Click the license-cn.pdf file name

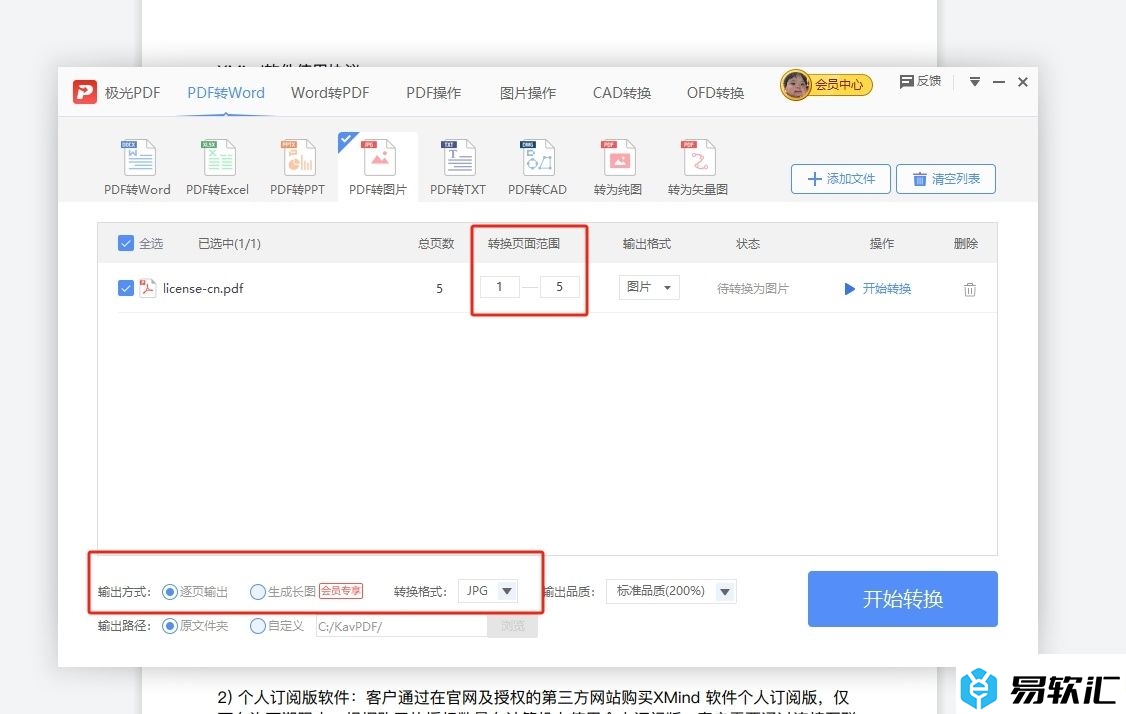[x=203, y=289]
